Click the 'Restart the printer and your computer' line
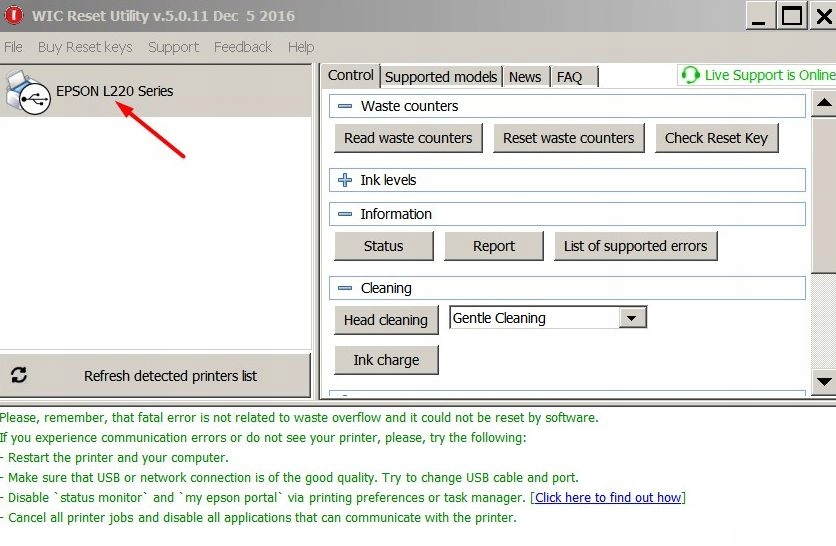Screen dimensions: 836x546 click(x=115, y=457)
